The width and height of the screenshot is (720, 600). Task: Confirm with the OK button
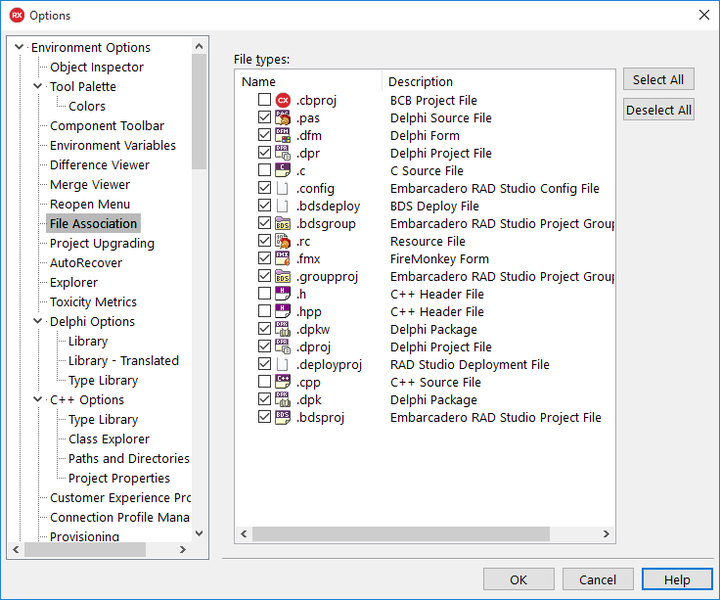coord(518,579)
